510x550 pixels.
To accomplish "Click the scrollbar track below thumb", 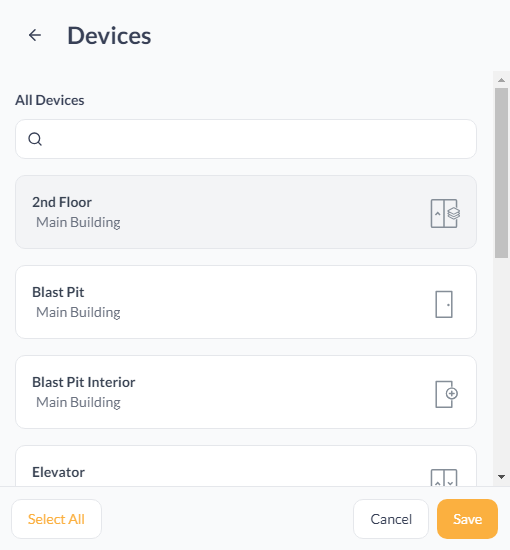I will click(x=501, y=365).
